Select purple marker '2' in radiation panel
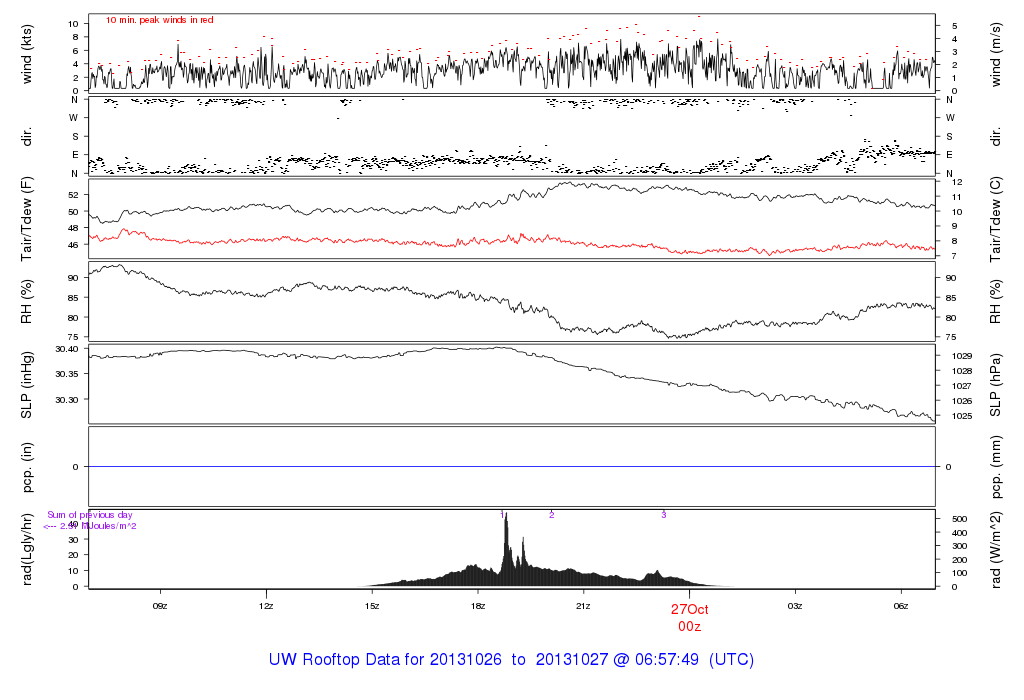 click(x=552, y=515)
